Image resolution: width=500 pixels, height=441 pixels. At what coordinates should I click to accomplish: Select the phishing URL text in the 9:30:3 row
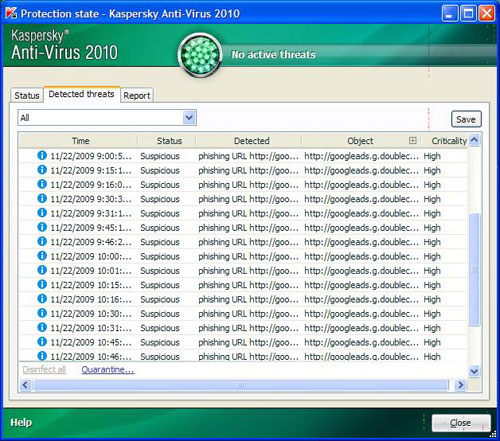pos(248,199)
